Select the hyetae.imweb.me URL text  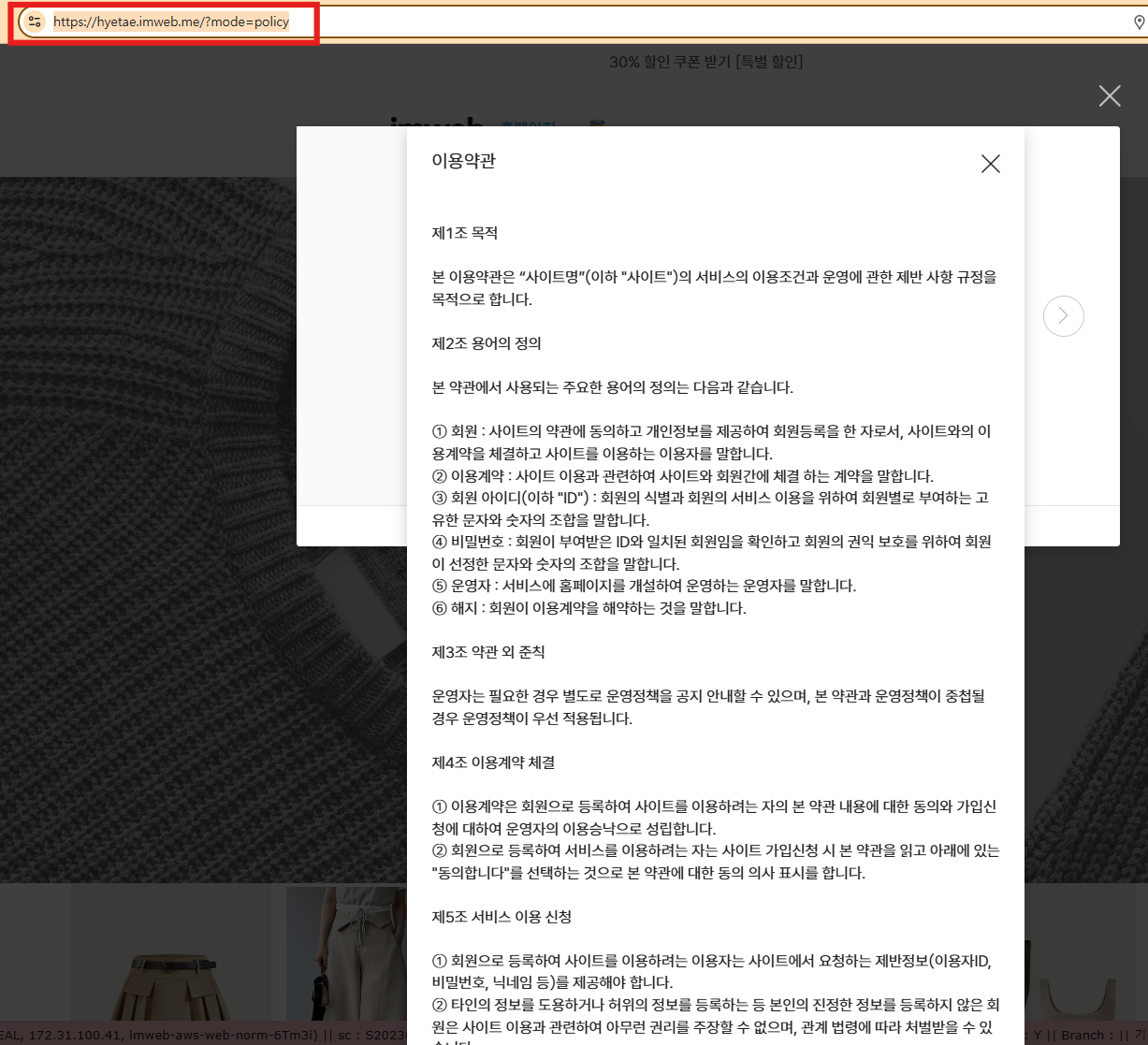[171, 22]
